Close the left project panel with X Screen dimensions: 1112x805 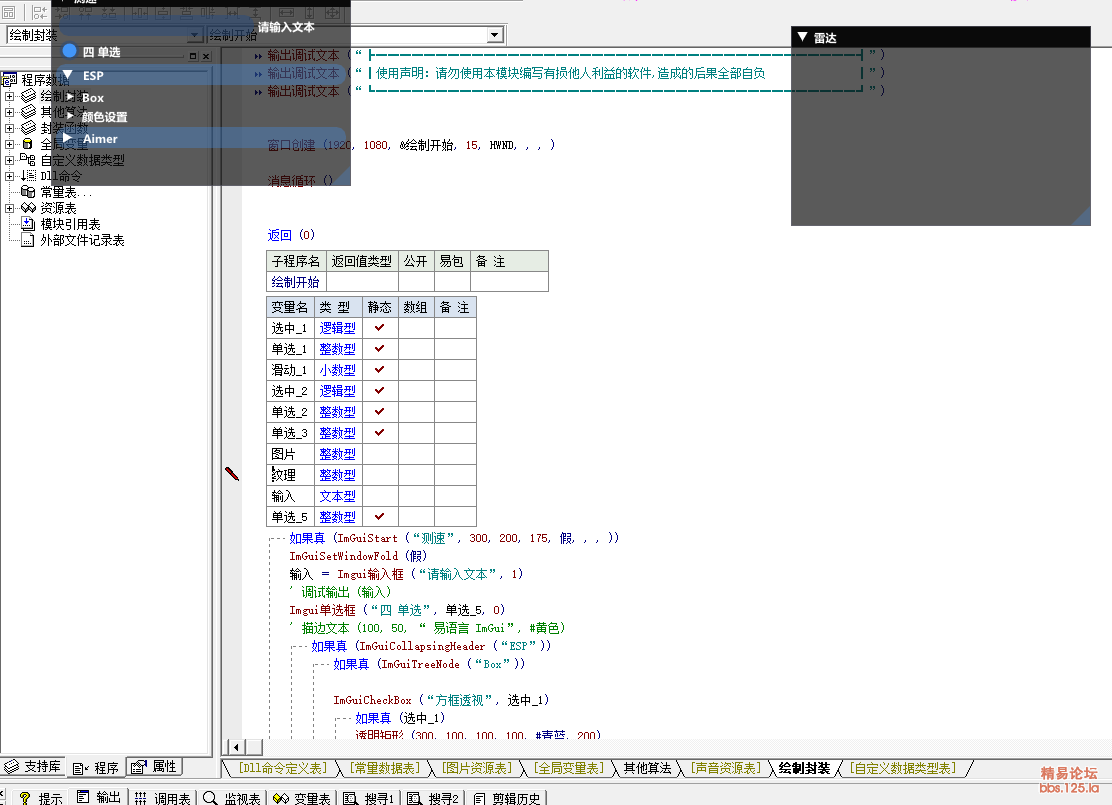[206, 56]
